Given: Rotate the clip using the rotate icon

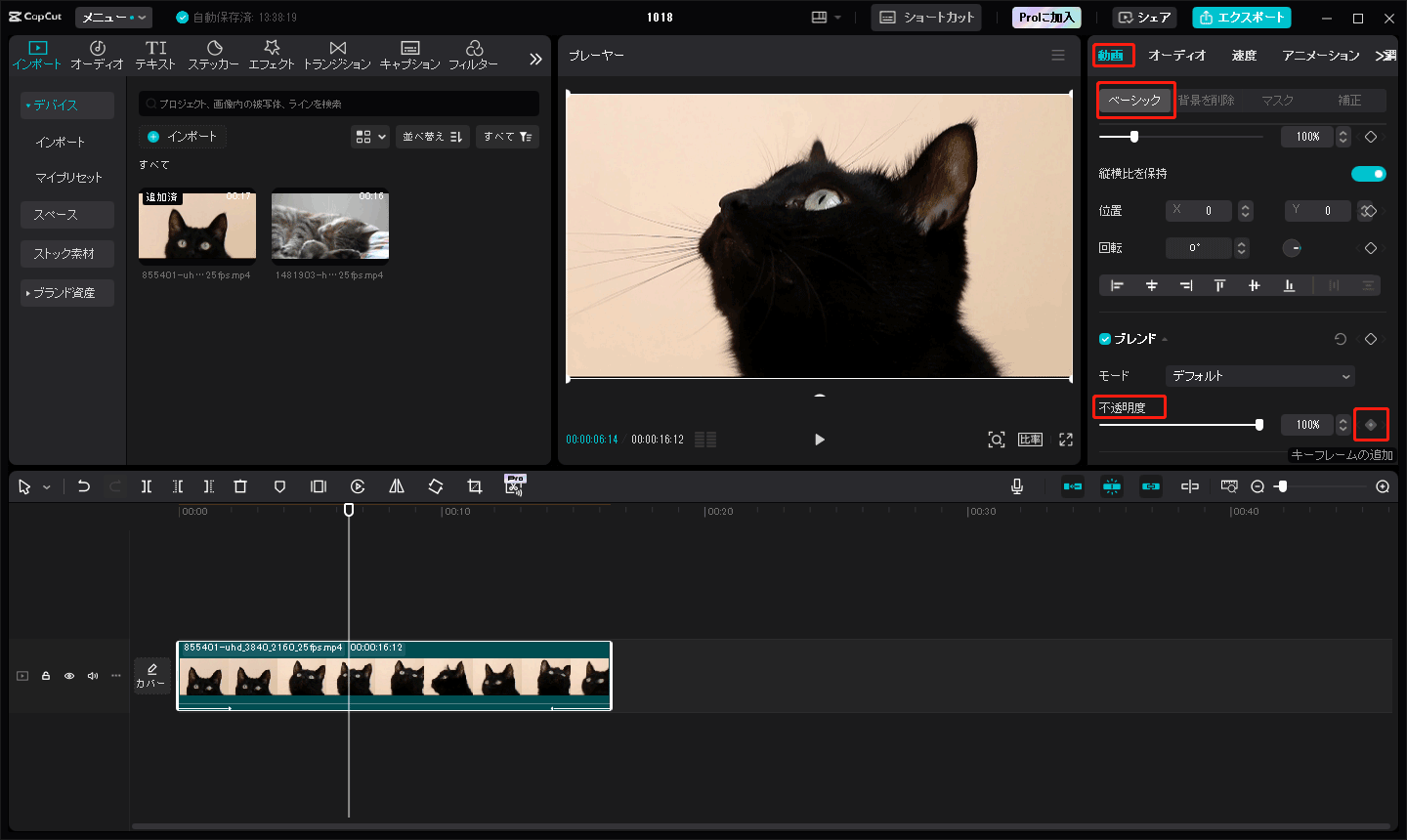Looking at the screenshot, I should (x=436, y=486).
